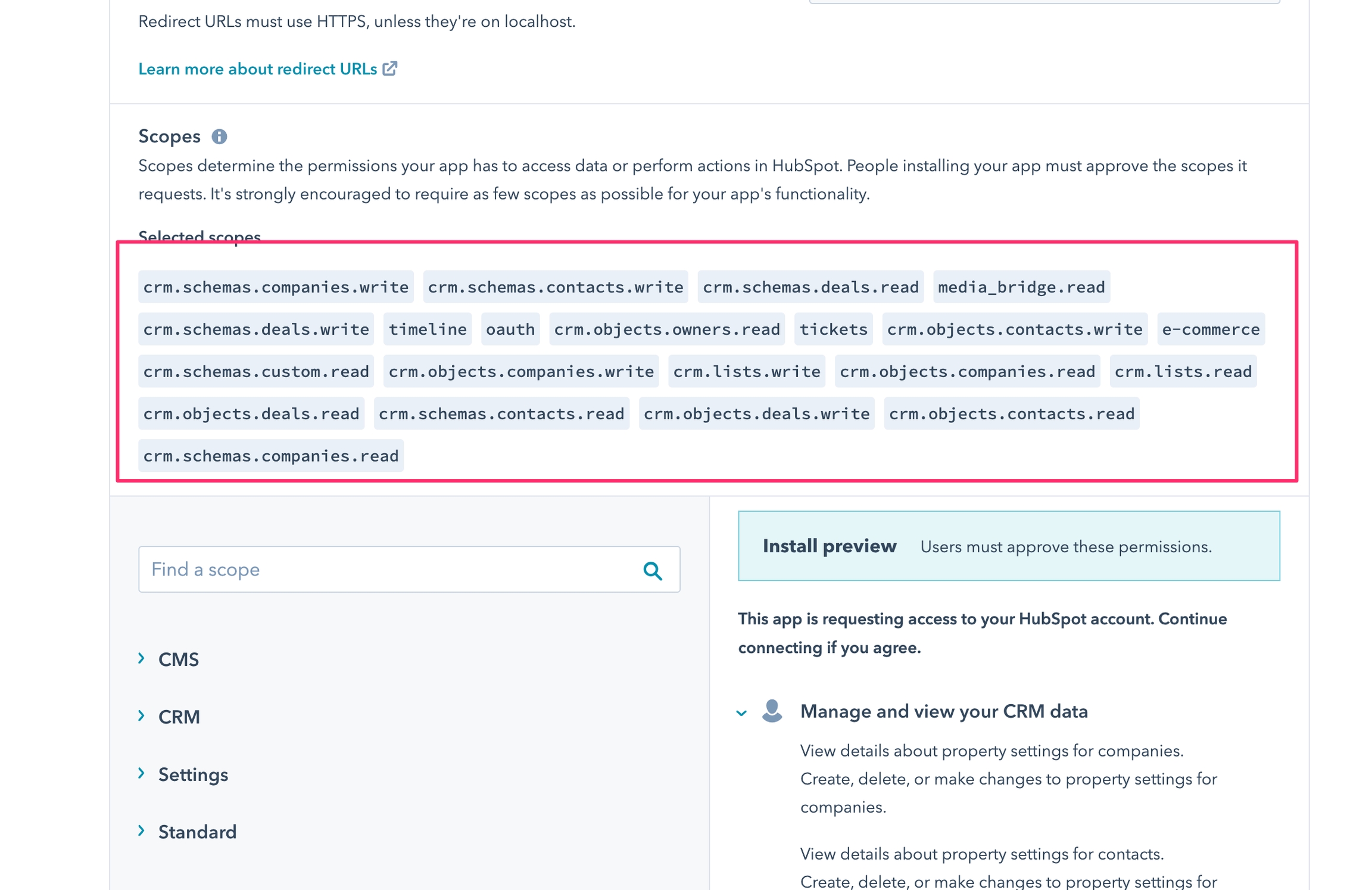Click the media_bridge.read scope tag
The height and width of the screenshot is (890, 1372).
click(x=1021, y=287)
